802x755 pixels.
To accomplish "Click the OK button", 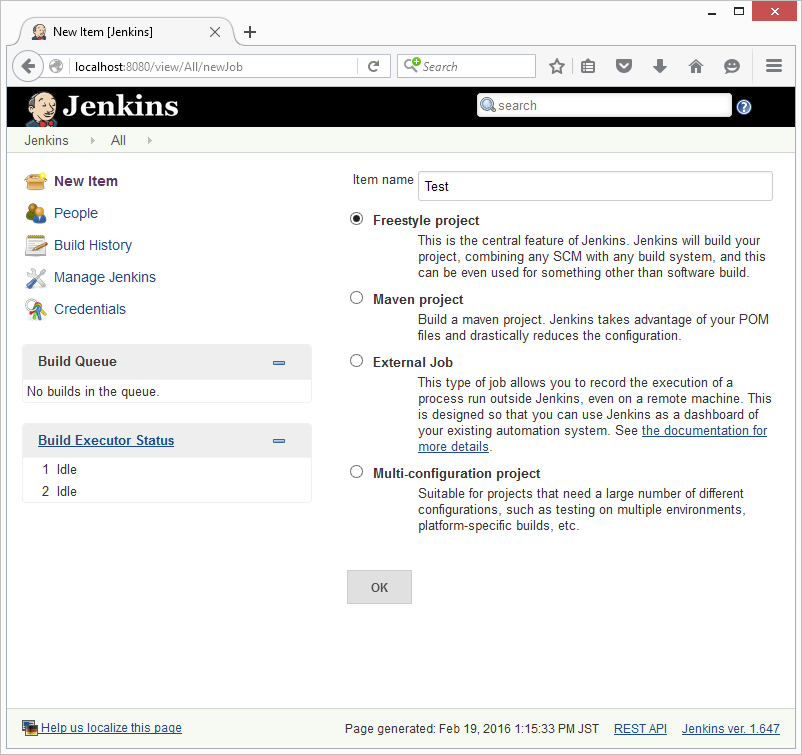I will click(379, 587).
